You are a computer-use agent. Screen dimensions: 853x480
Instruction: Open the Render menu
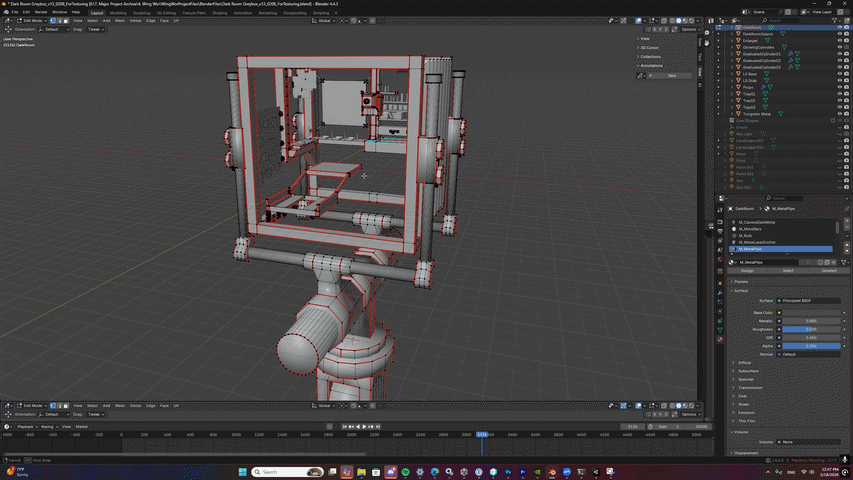tap(41, 12)
